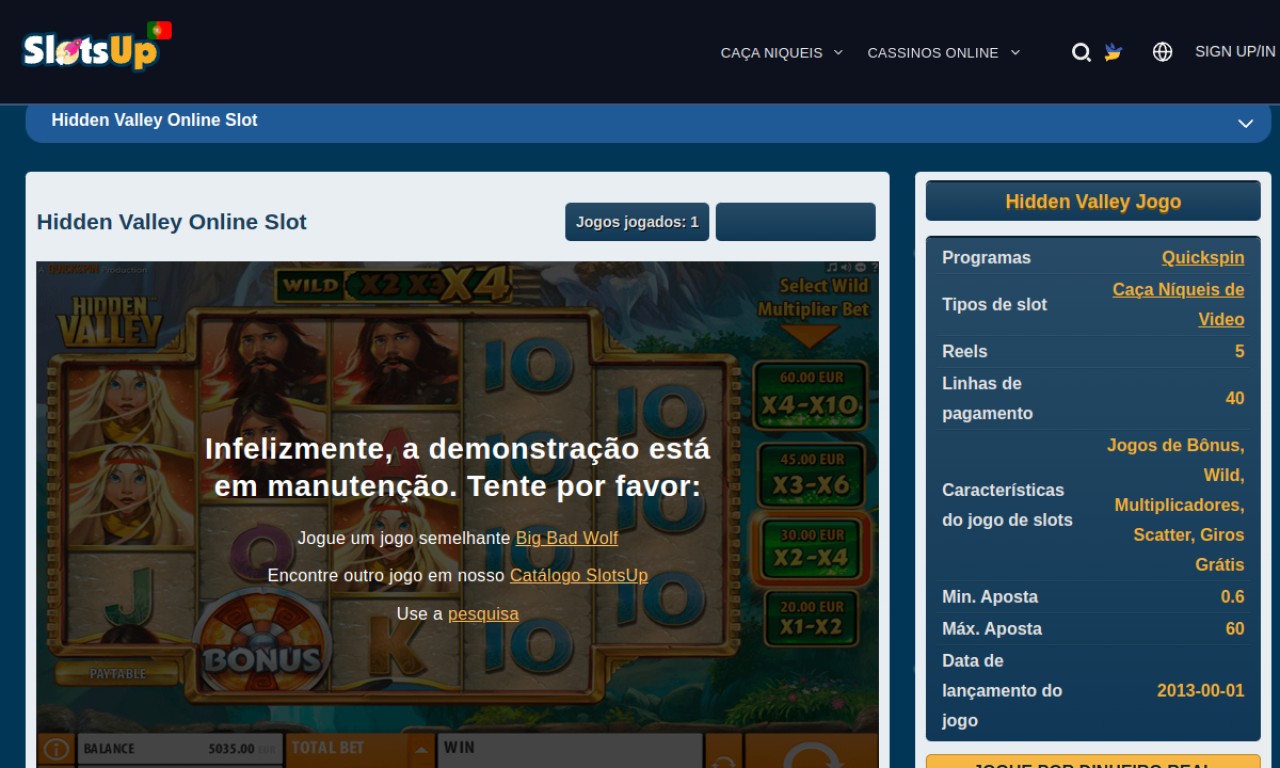The height and width of the screenshot is (768, 1280).
Task: Expand the Cassinos Online menu chevron
Action: 1015,52
